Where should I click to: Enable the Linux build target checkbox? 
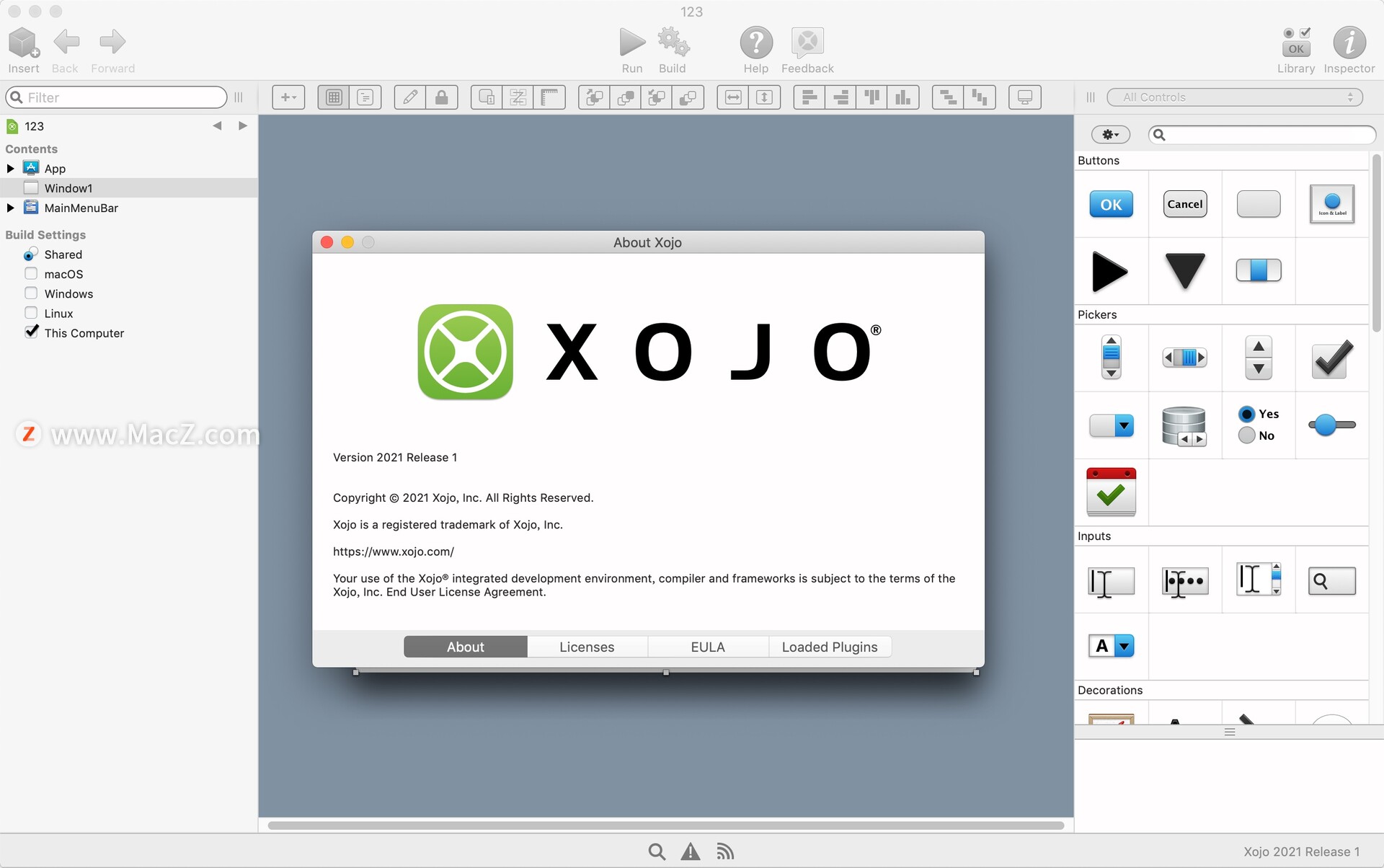pos(31,312)
